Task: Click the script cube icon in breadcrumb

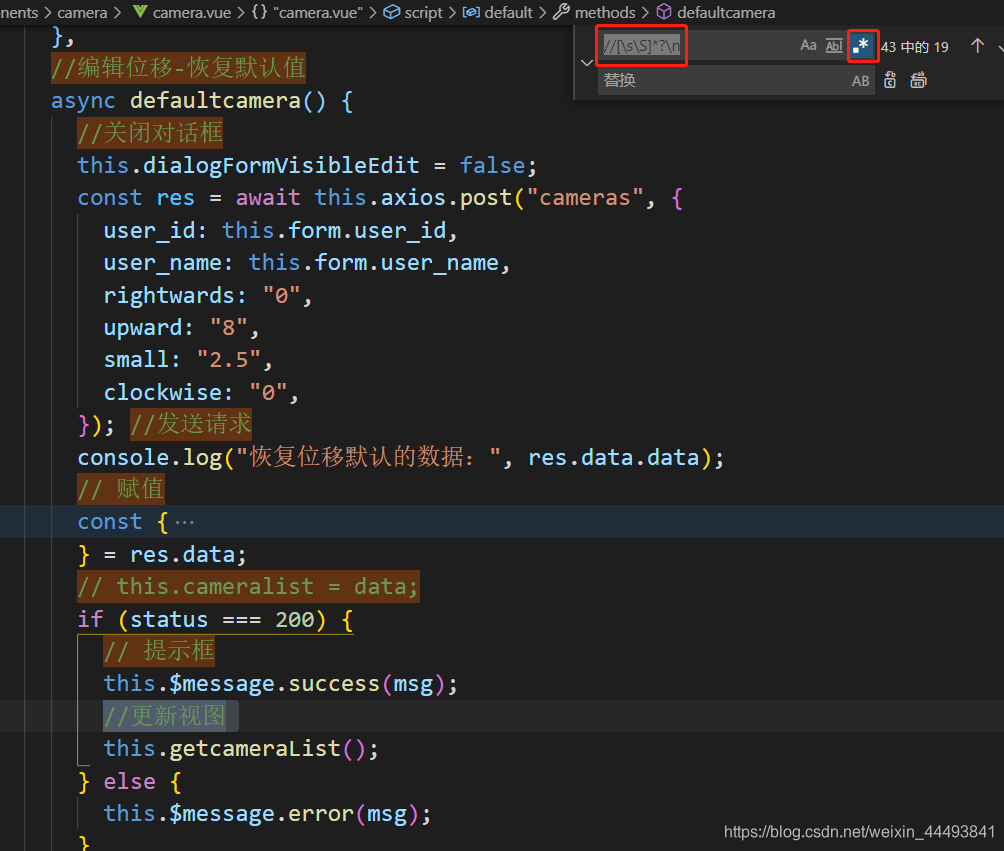Action: tap(391, 12)
